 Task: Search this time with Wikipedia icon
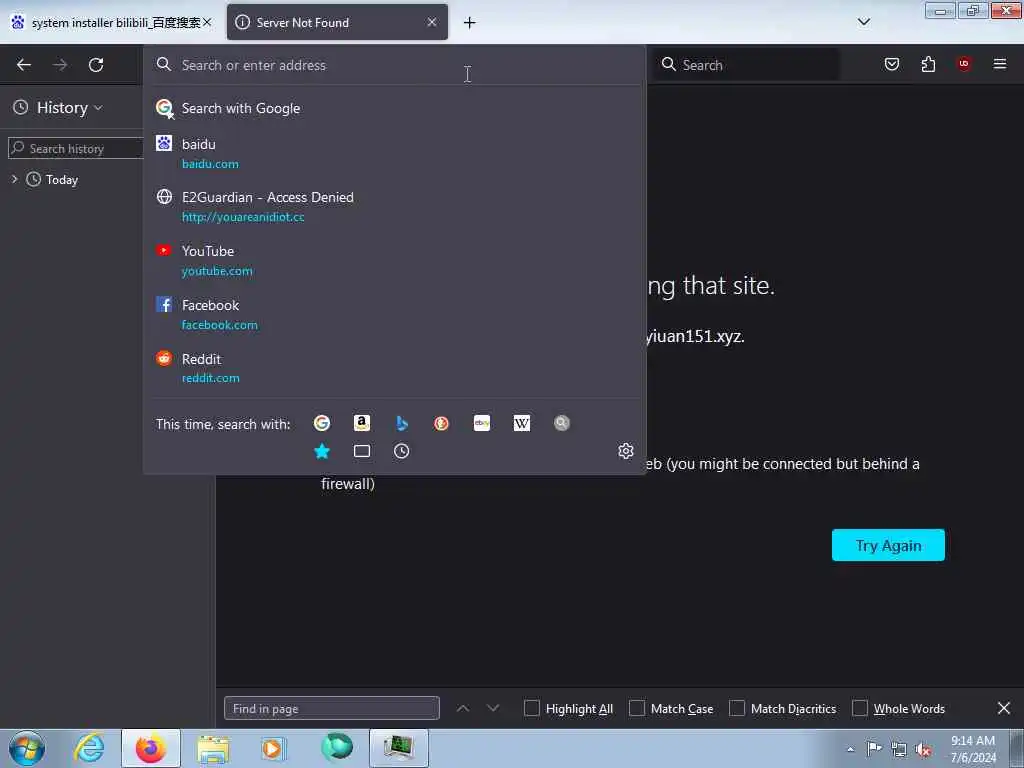[522, 423]
